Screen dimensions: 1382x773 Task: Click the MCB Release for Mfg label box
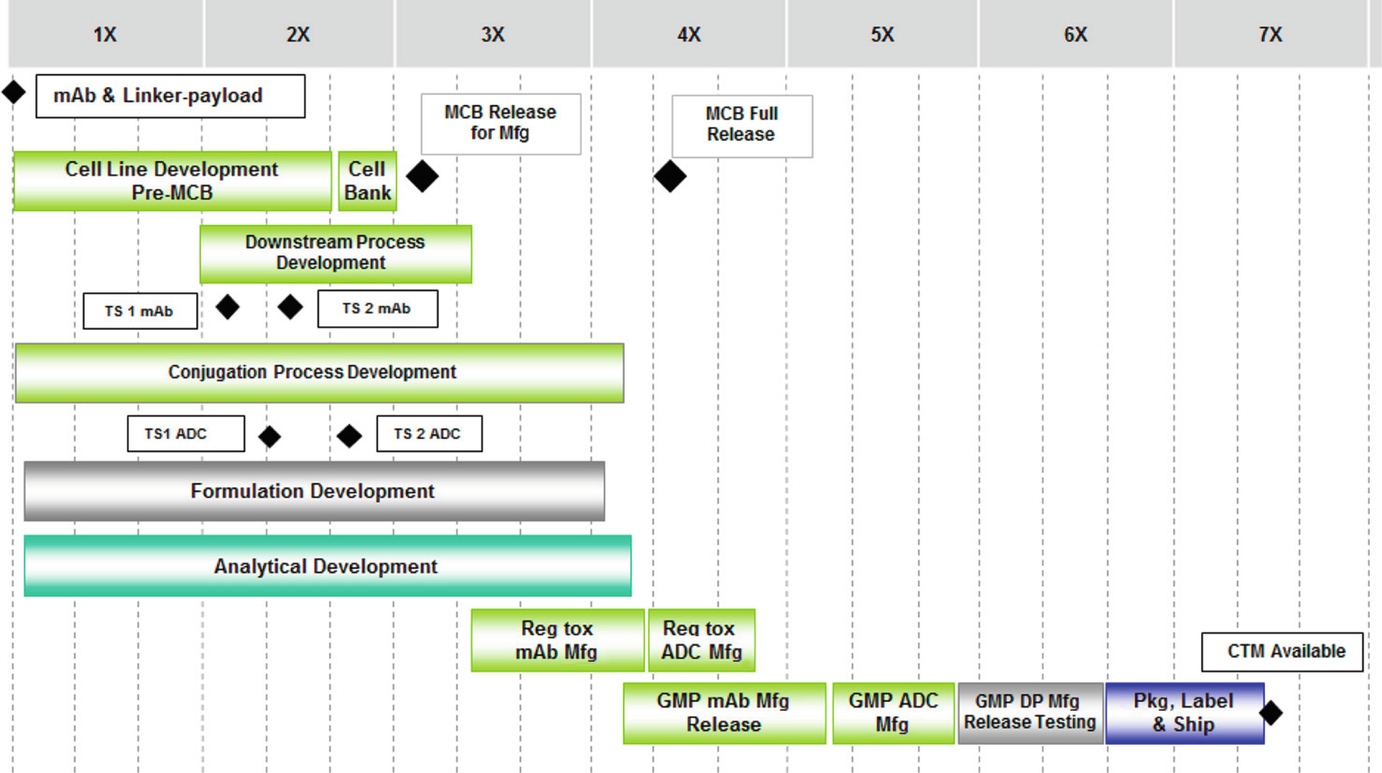pos(500,122)
